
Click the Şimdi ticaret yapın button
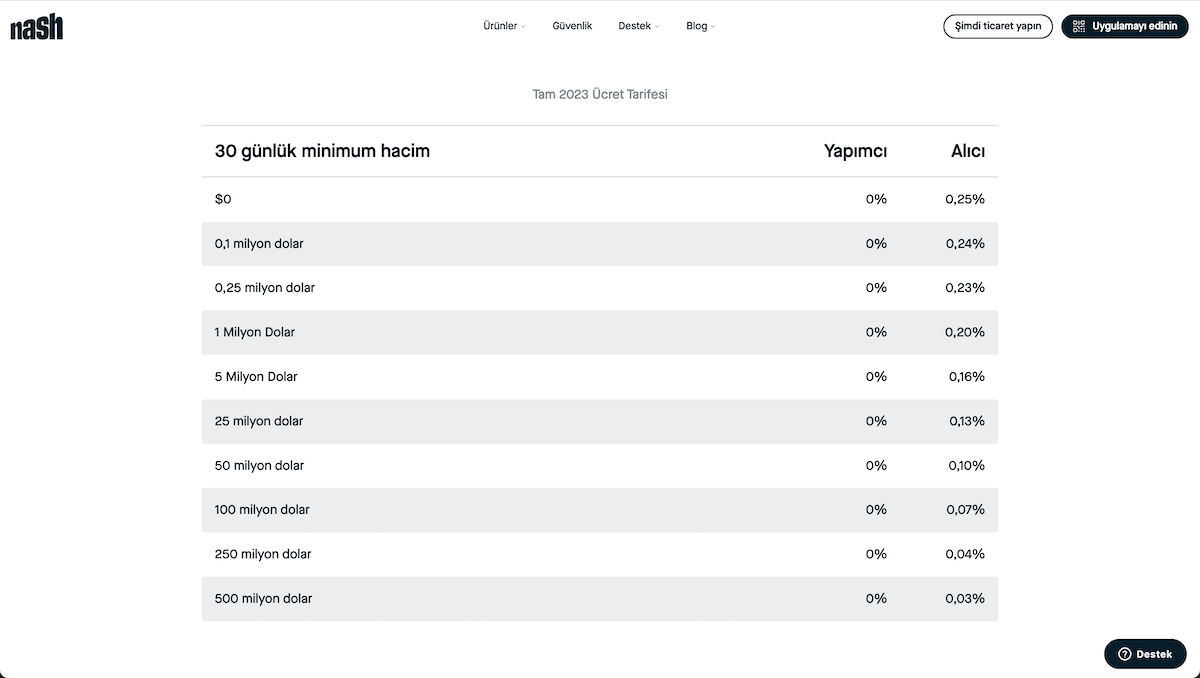998,26
